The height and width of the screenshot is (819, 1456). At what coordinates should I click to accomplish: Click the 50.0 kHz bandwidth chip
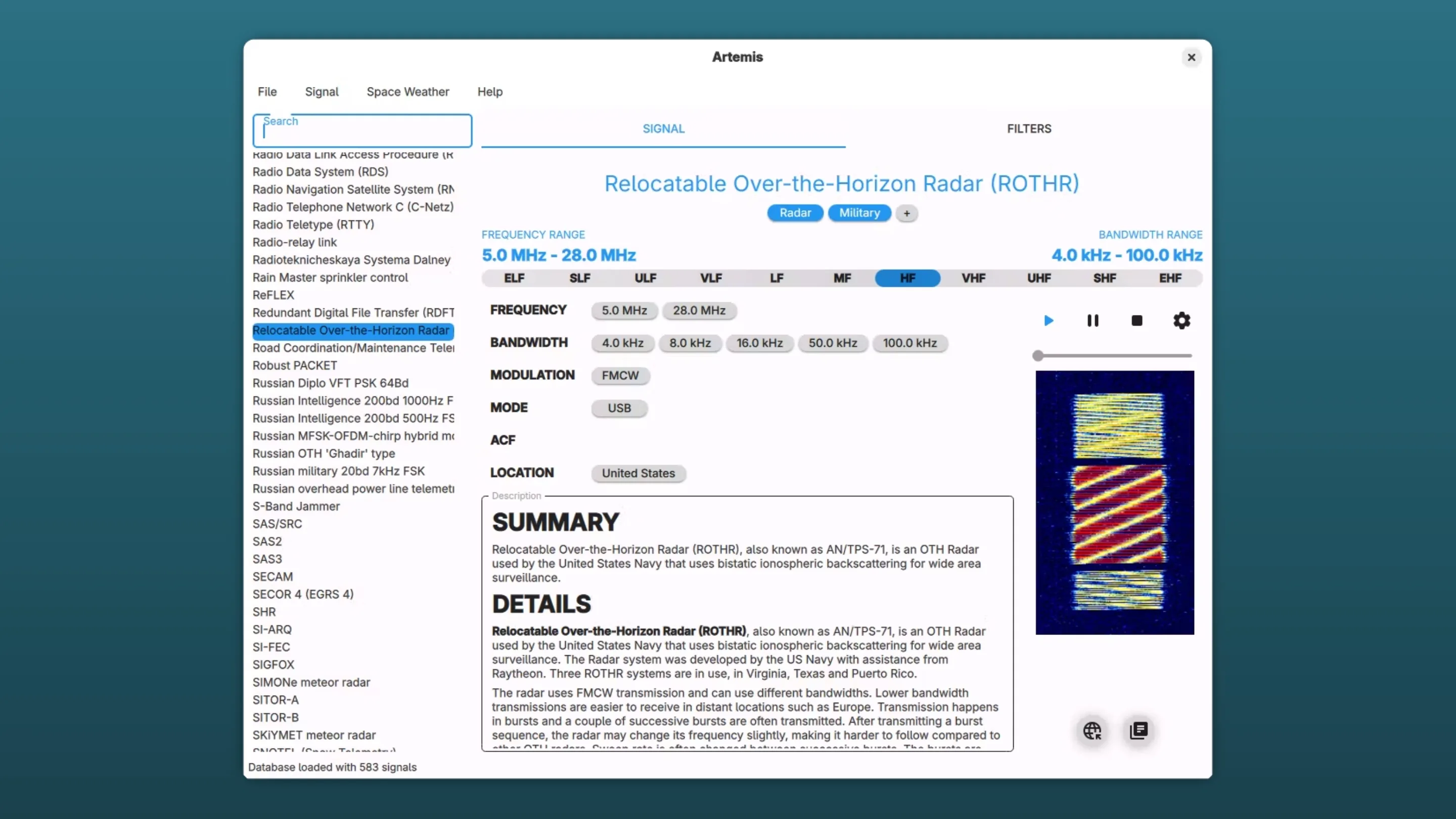tap(833, 343)
